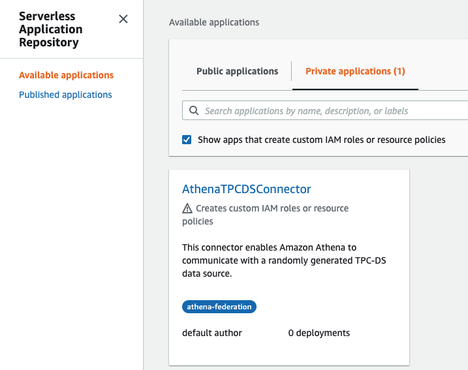468x370 pixels.
Task: Uncheck Show apps that create custom IAM roles
Action: [187, 139]
